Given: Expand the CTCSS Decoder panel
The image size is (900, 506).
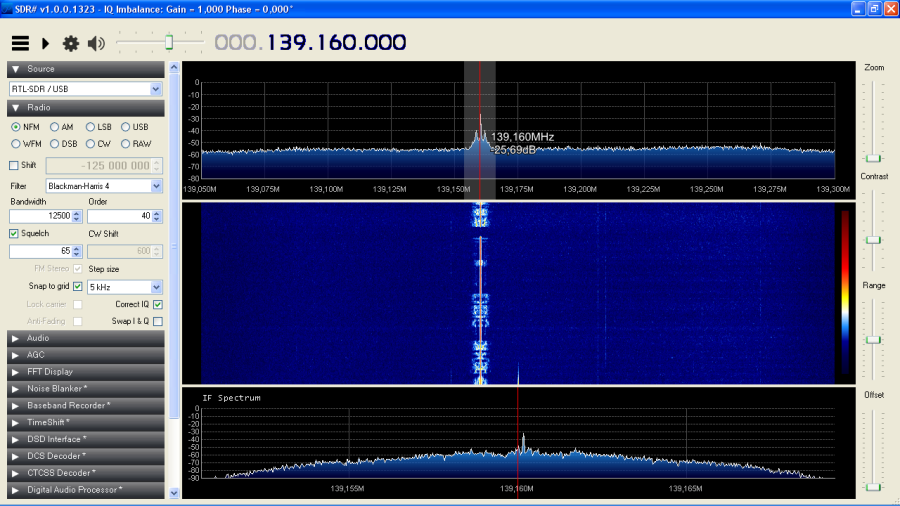Looking at the screenshot, I should [86, 473].
